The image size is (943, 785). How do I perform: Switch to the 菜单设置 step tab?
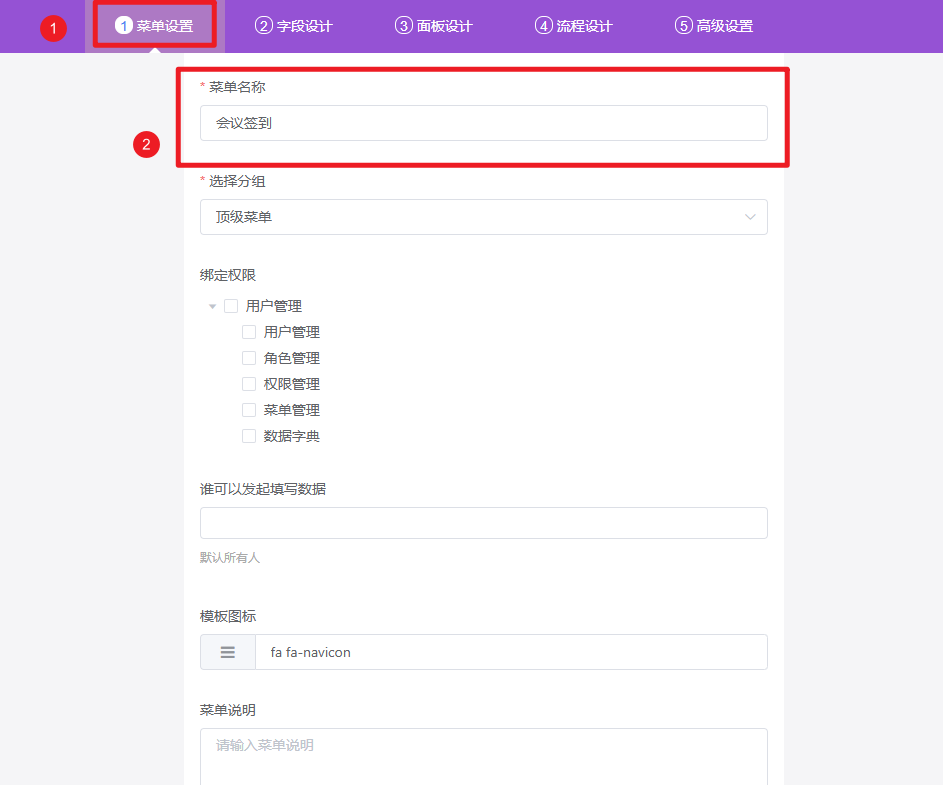click(155, 26)
